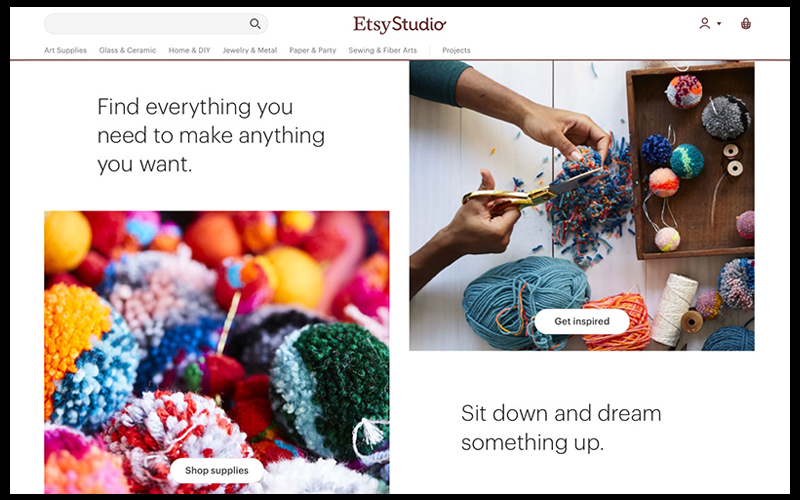Open the Jewelry & Metal category
800x500 pixels.
click(249, 50)
